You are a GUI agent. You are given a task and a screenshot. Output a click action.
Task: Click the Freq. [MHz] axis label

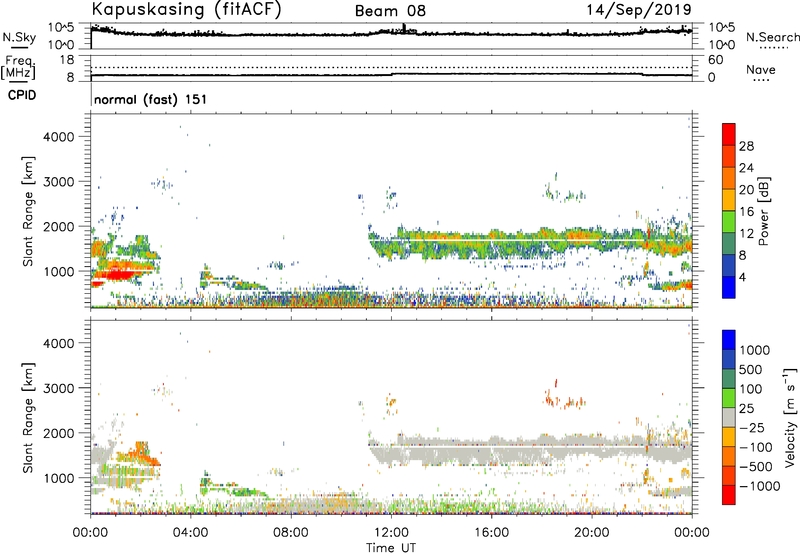18,67
